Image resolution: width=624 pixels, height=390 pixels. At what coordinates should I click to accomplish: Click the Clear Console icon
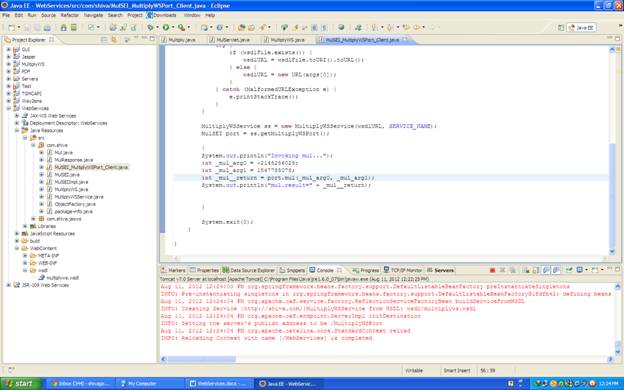526,270
